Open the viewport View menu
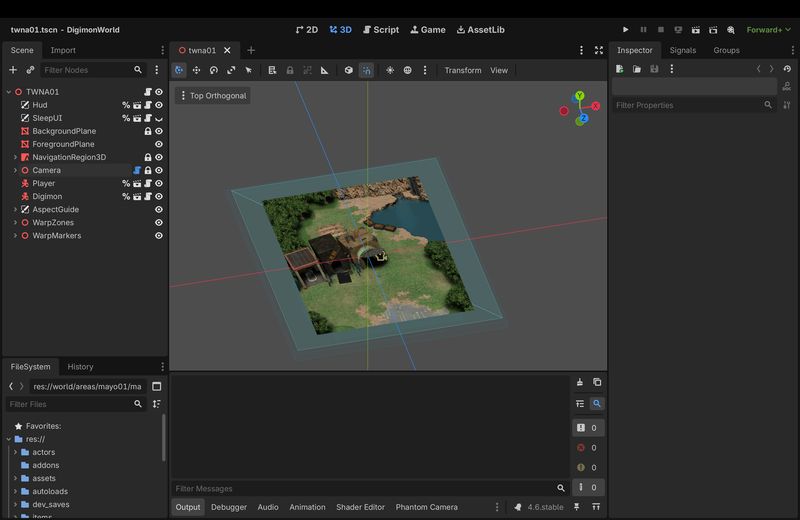This screenshot has width=800, height=520. (x=499, y=70)
